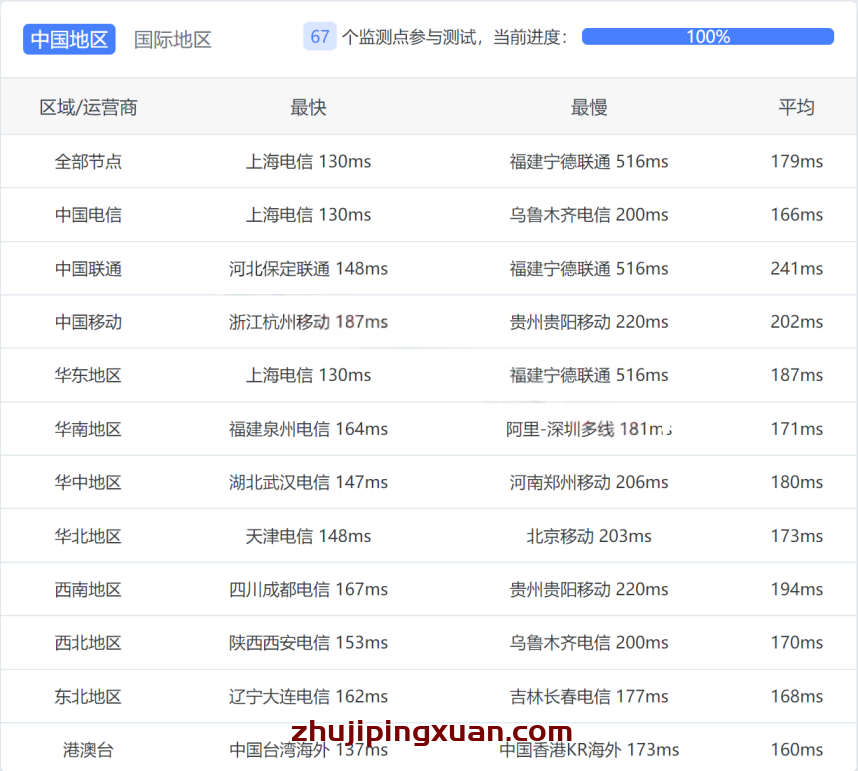This screenshot has width=858, height=771.
Task: Select the 华南地区 row label
Action: point(88,429)
